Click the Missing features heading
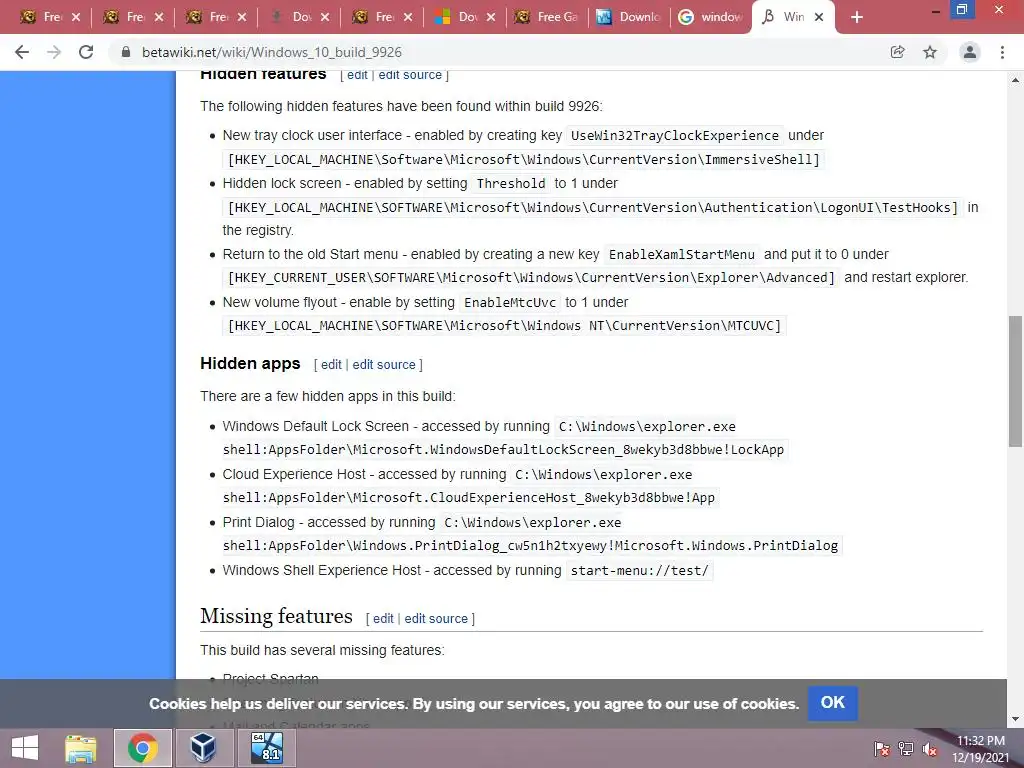Viewport: 1024px width, 768px height. click(x=276, y=616)
